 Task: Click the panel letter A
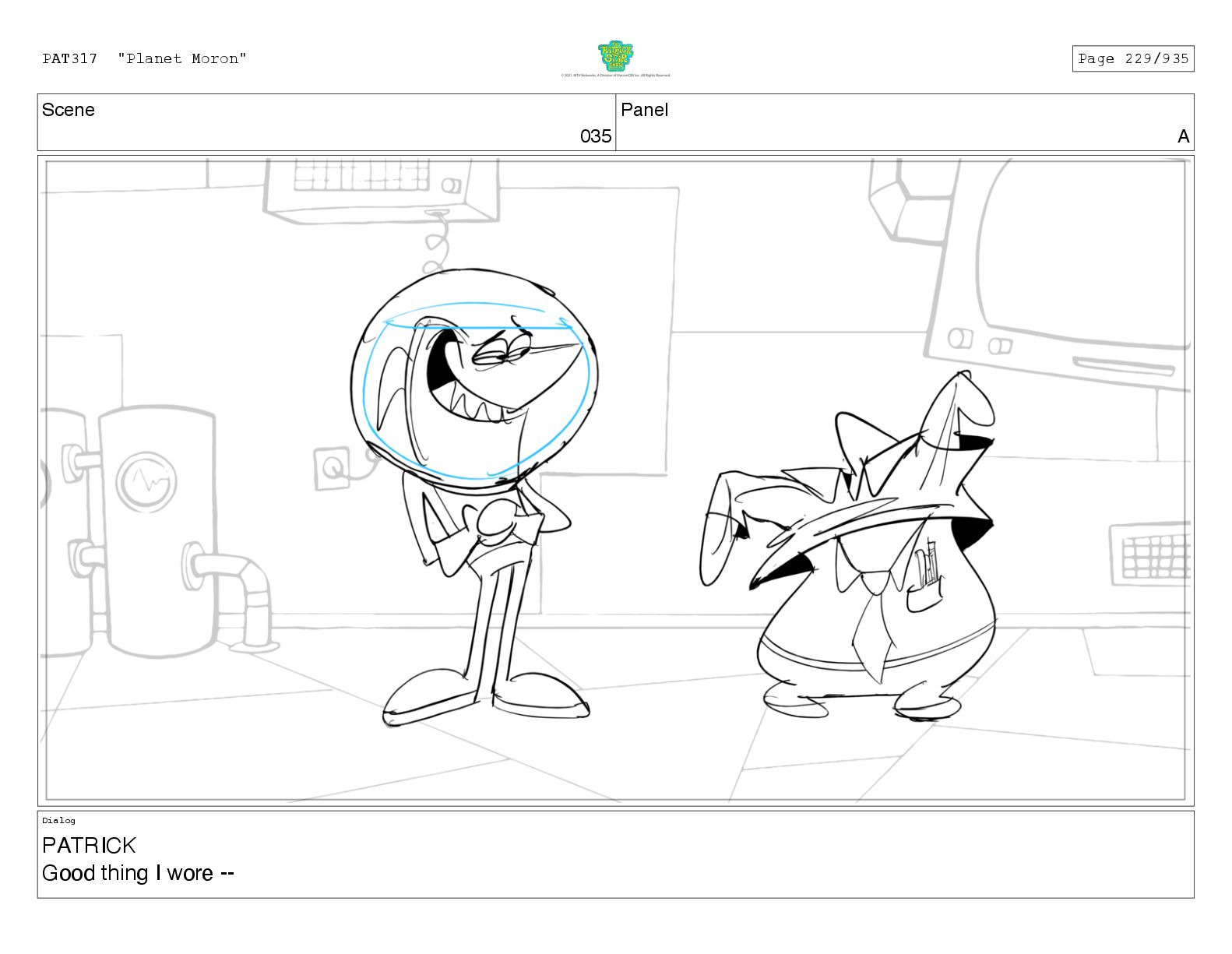[1184, 136]
